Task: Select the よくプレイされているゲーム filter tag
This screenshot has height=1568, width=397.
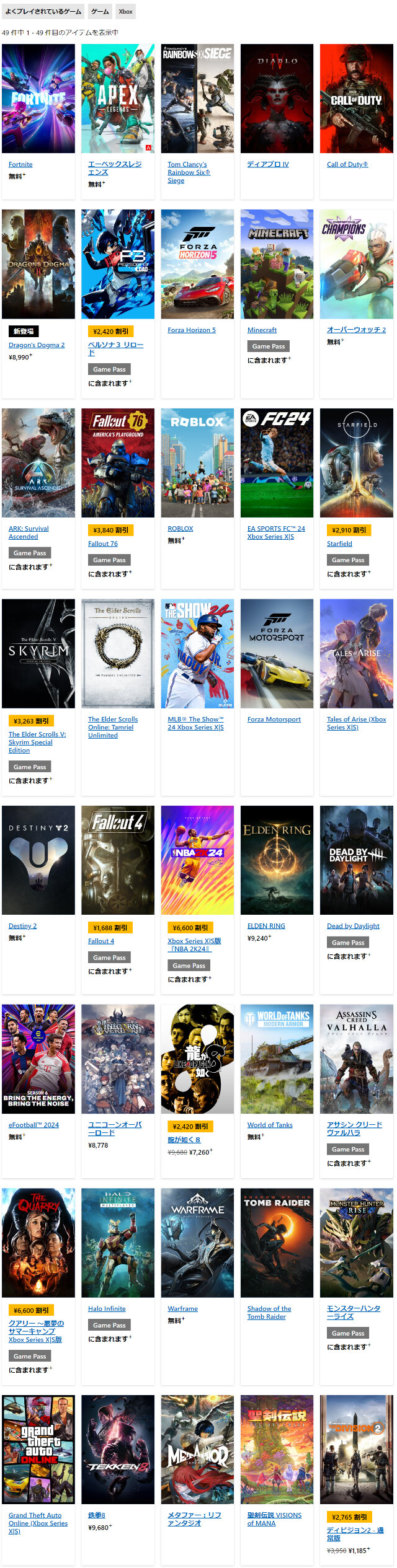Action: (x=43, y=12)
